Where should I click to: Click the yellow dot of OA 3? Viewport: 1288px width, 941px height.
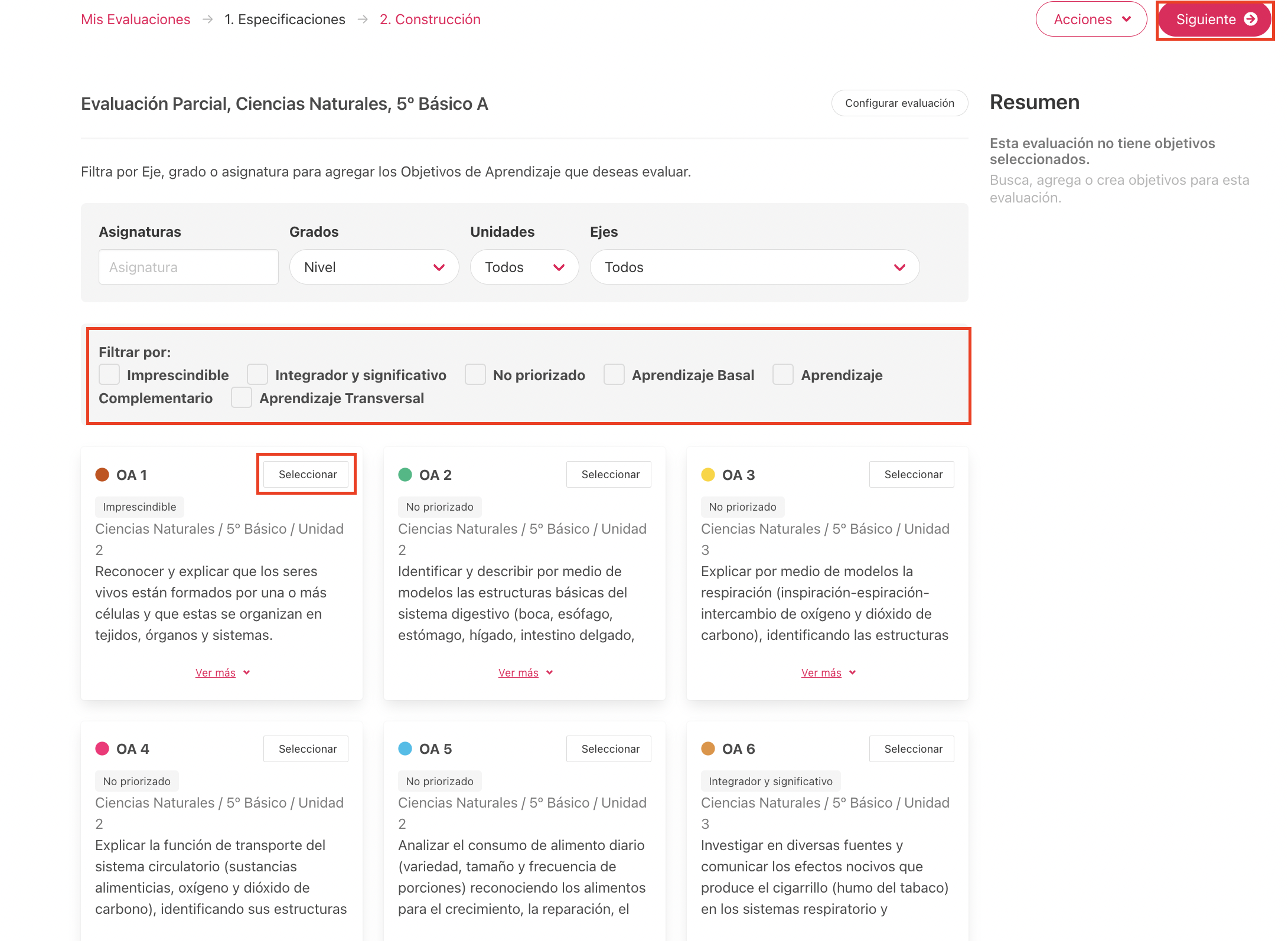(708, 475)
